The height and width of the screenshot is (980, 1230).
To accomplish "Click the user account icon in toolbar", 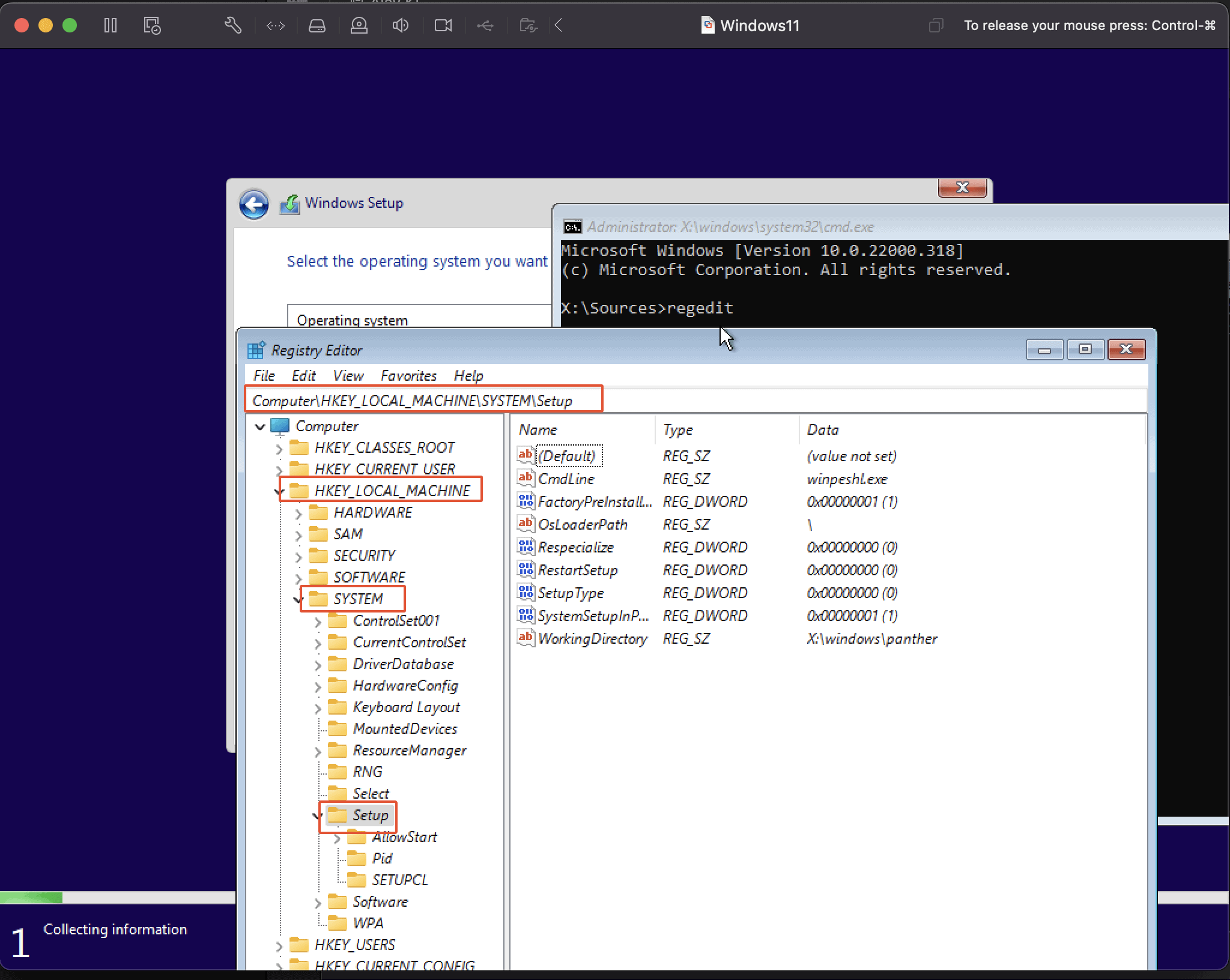I will 359,25.
